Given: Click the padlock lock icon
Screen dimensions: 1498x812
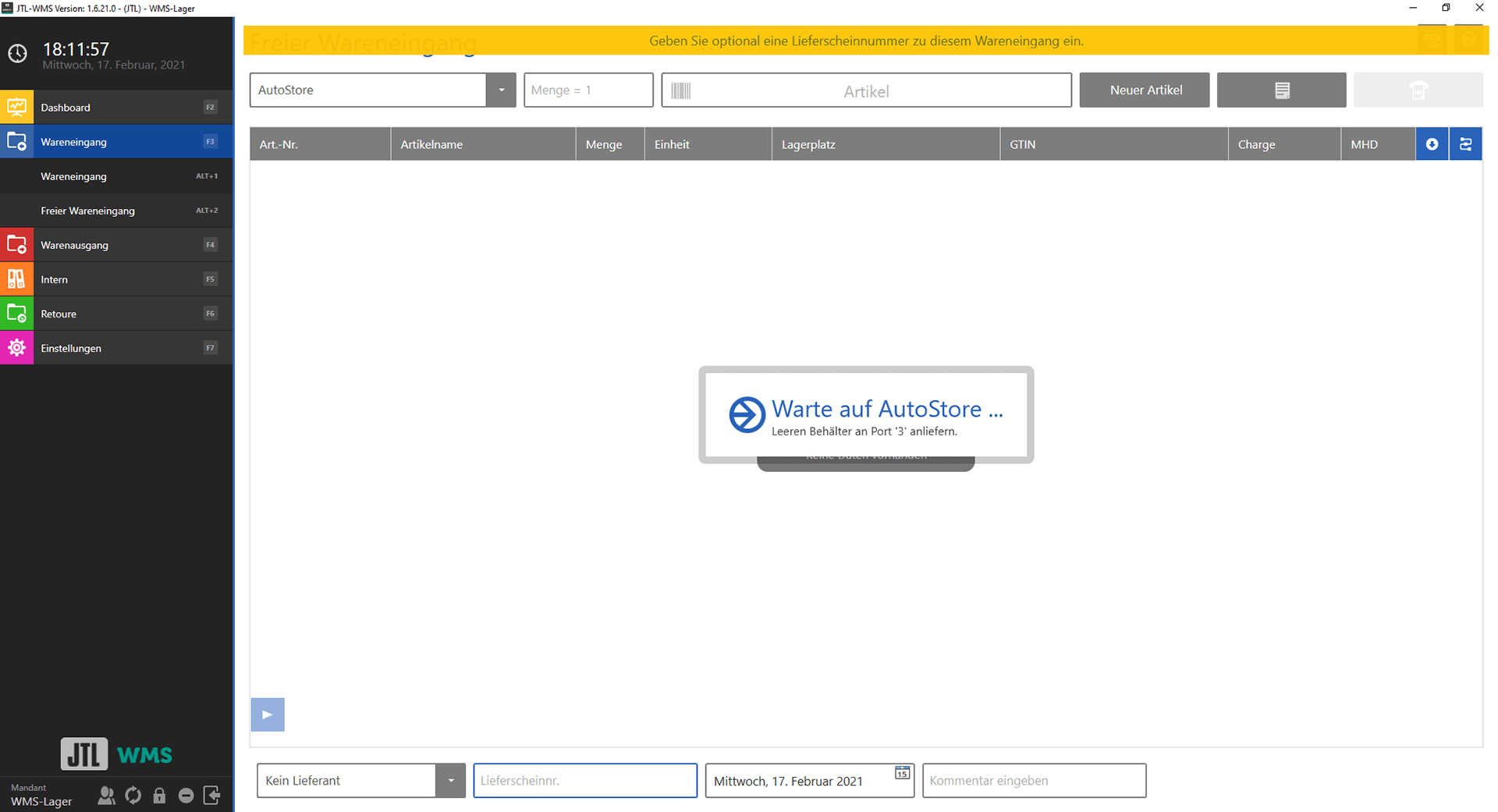Looking at the screenshot, I should (159, 796).
